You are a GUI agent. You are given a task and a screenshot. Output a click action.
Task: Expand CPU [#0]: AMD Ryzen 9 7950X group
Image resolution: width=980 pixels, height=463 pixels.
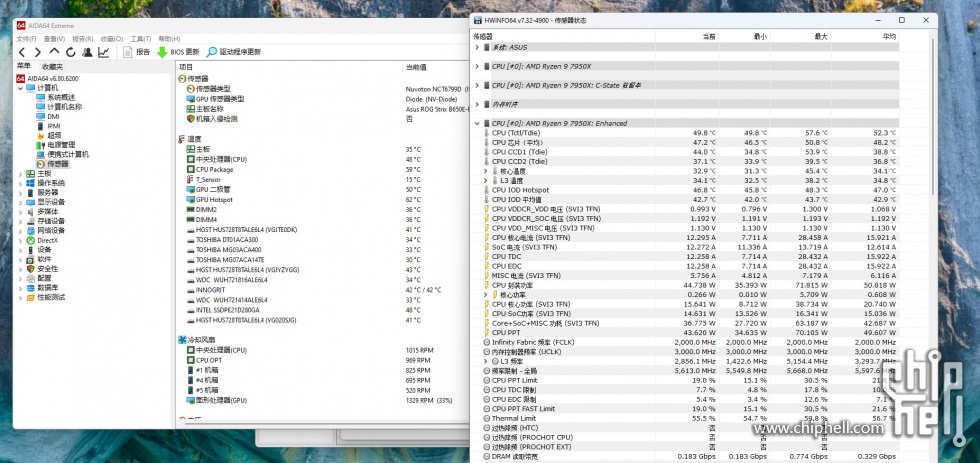click(x=478, y=66)
